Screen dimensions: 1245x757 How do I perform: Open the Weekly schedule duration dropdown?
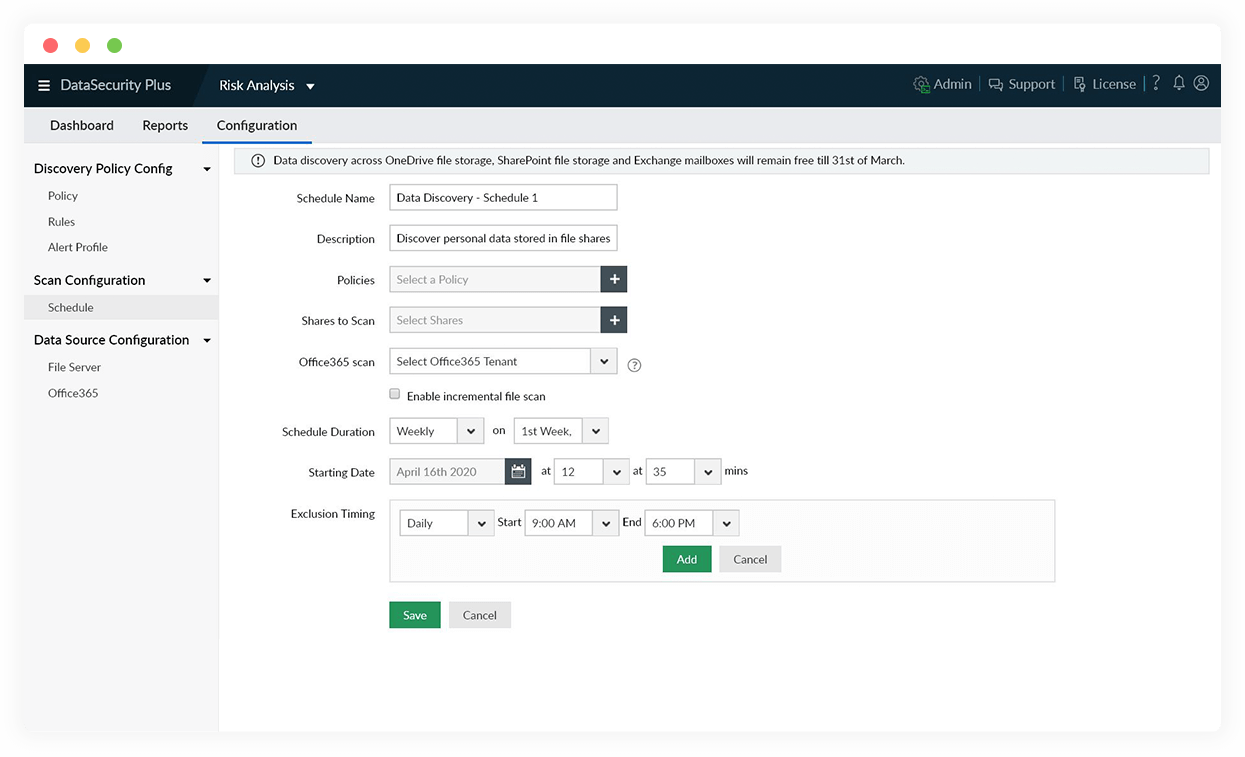coord(437,432)
